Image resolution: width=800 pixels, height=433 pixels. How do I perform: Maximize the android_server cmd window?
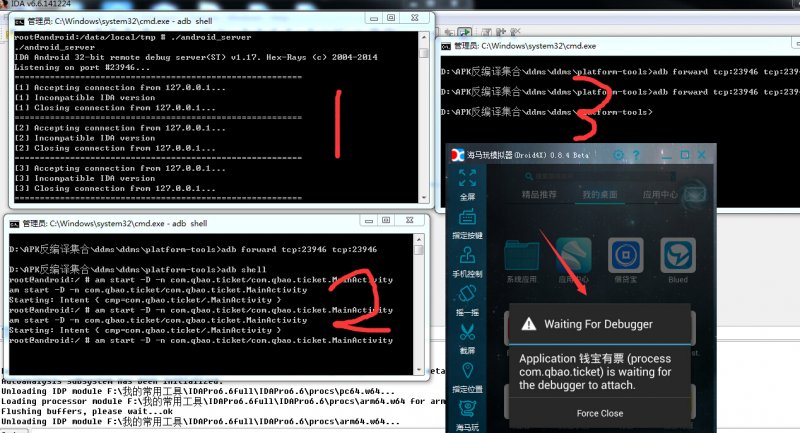[x=391, y=18]
